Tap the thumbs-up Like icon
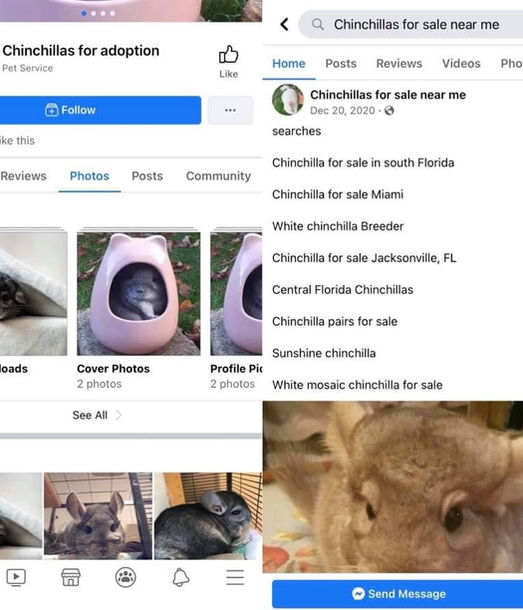This screenshot has width=523, height=610. (228, 54)
